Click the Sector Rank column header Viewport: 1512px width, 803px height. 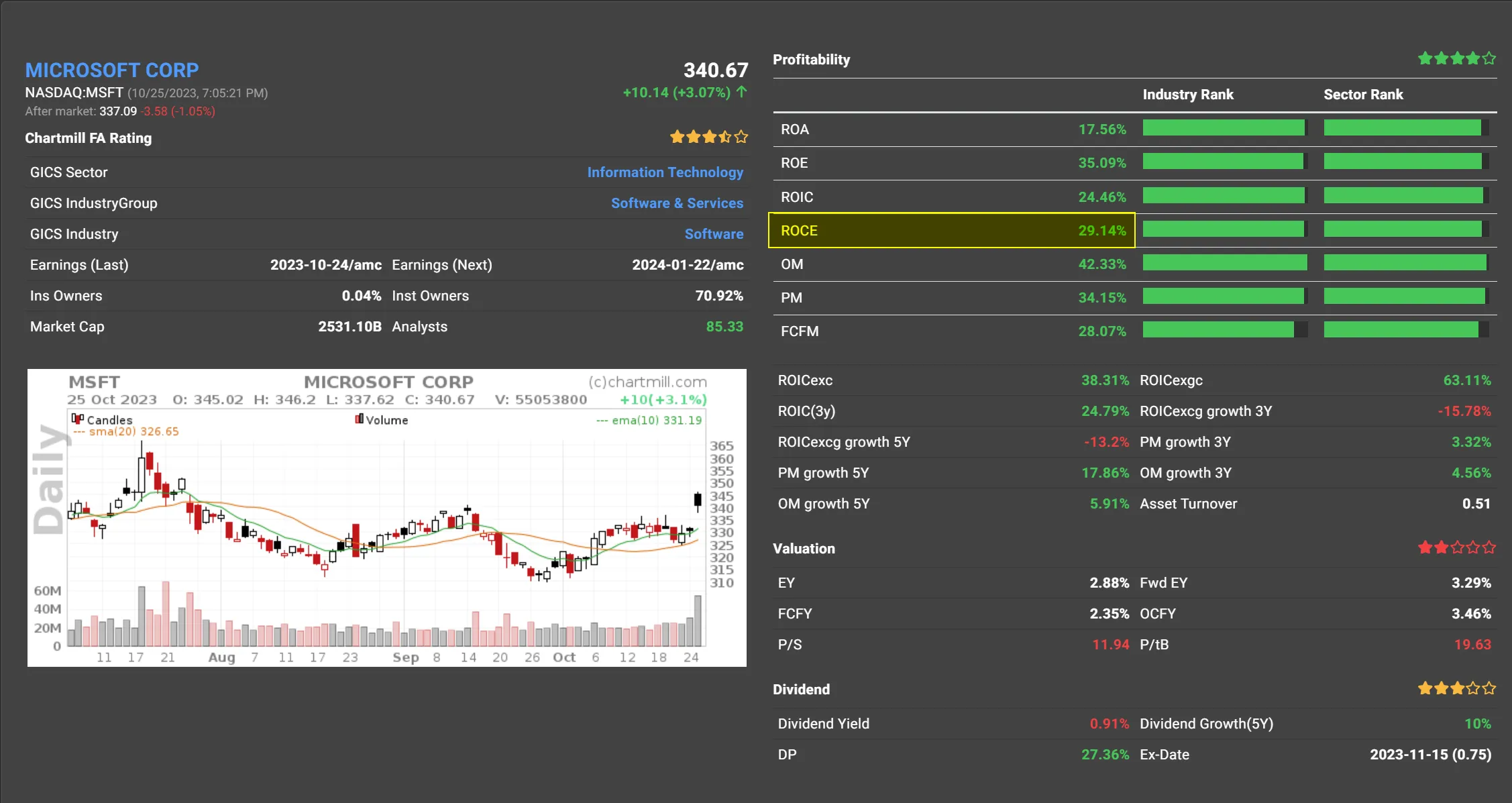(1362, 95)
